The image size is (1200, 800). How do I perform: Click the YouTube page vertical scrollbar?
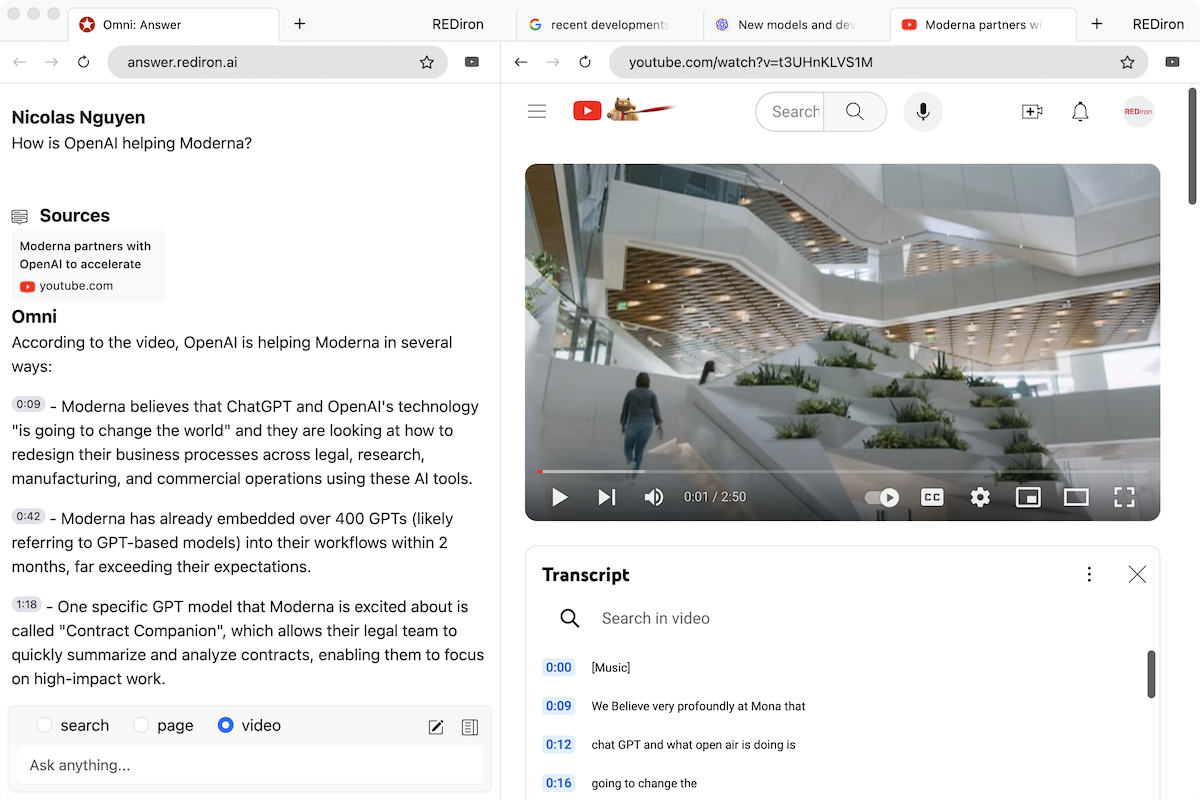[1191, 145]
